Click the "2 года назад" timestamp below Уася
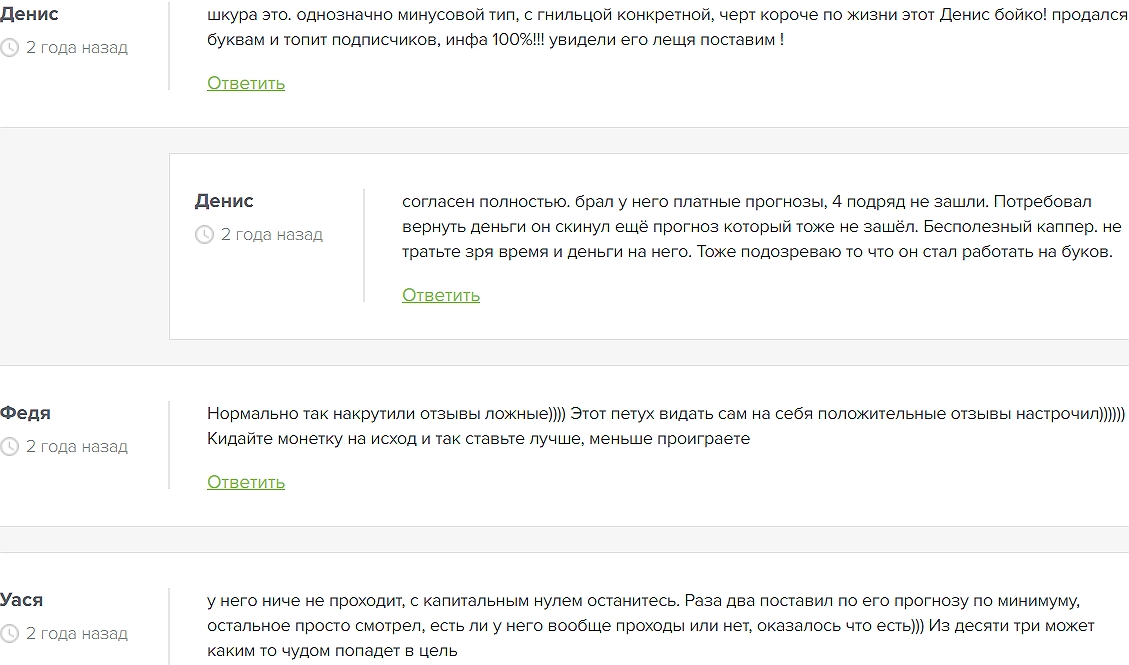This screenshot has height=665, width=1129. point(77,634)
